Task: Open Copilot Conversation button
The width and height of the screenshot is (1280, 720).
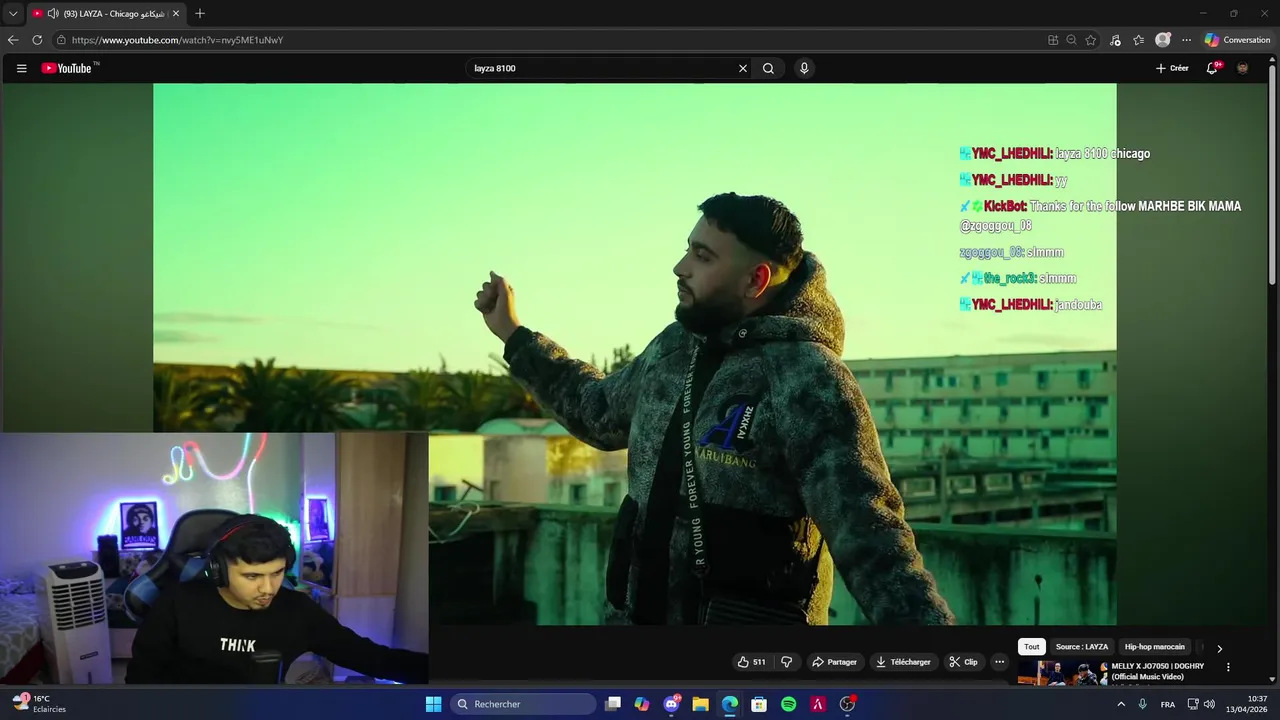Action: click(1238, 40)
